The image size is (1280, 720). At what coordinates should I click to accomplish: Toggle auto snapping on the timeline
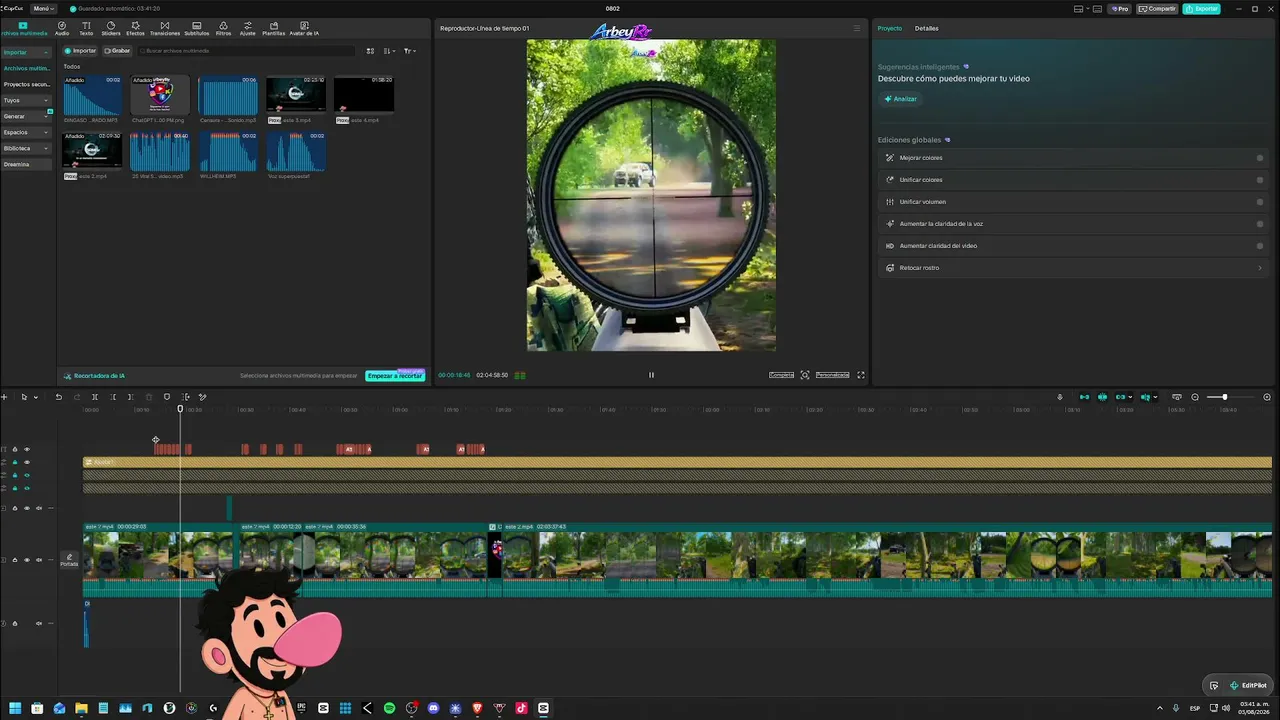coord(1102,397)
